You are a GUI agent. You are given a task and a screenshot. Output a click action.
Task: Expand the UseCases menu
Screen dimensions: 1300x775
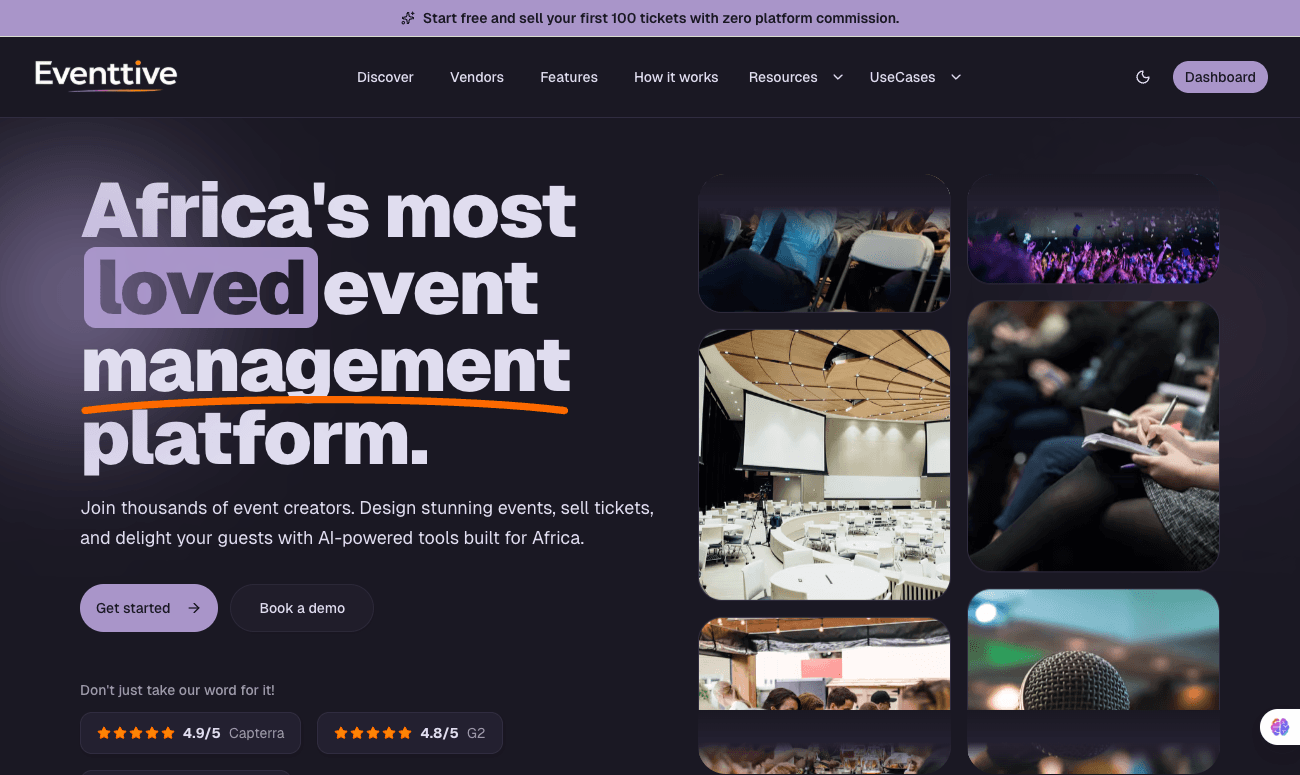click(x=903, y=77)
